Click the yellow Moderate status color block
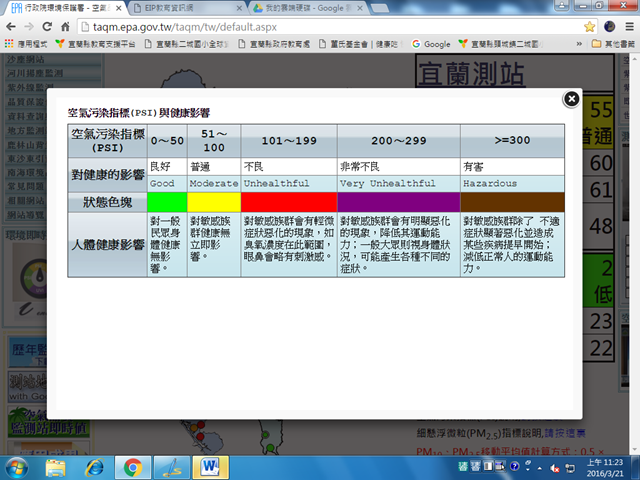Viewport: 640px width, 480px height. 214,202
